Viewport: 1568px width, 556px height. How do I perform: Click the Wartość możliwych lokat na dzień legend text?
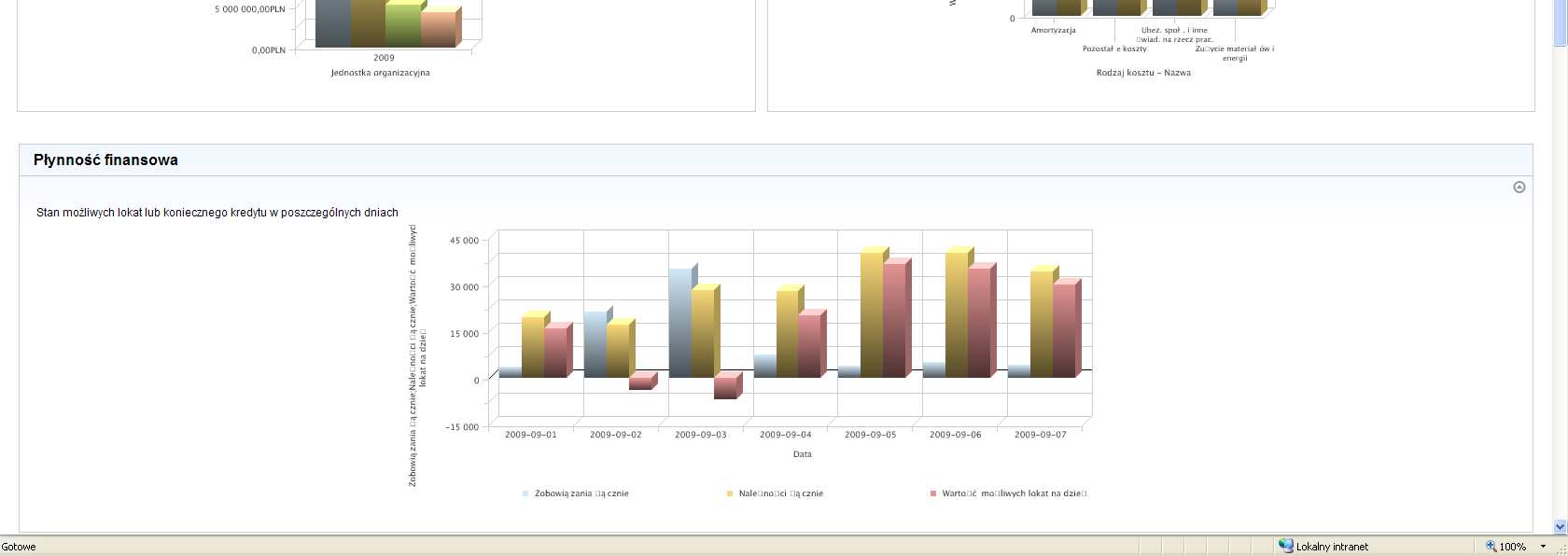[1015, 493]
